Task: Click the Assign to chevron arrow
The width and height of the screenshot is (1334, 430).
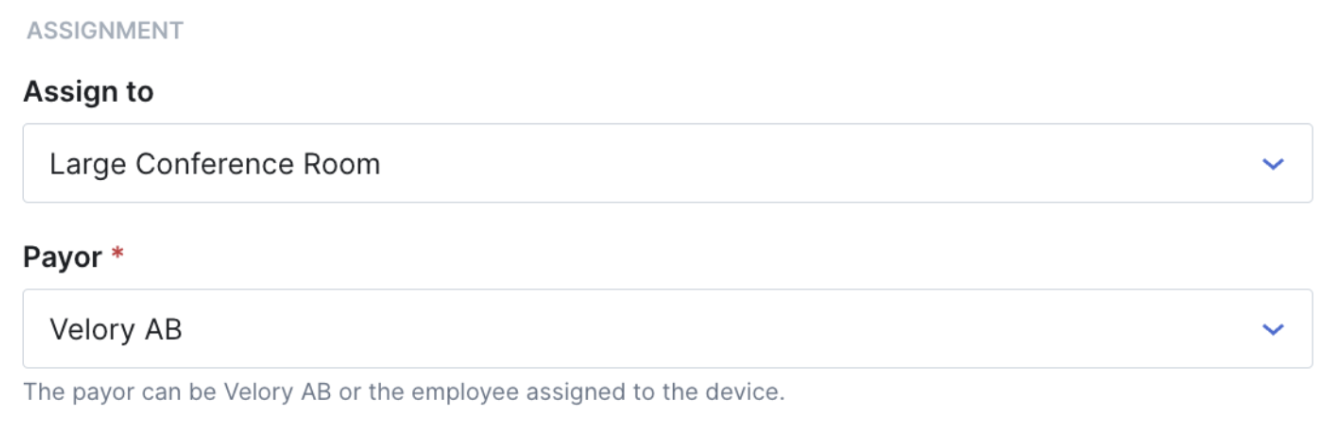Action: (x=1272, y=163)
